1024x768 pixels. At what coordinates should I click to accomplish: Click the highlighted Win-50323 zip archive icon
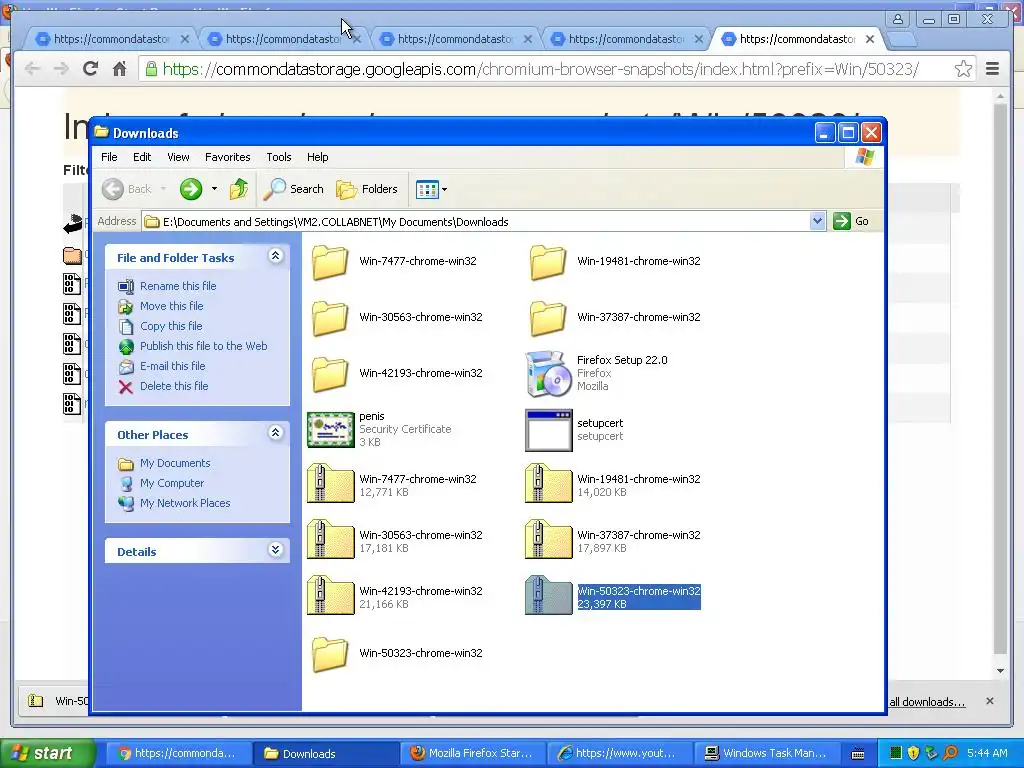point(549,596)
